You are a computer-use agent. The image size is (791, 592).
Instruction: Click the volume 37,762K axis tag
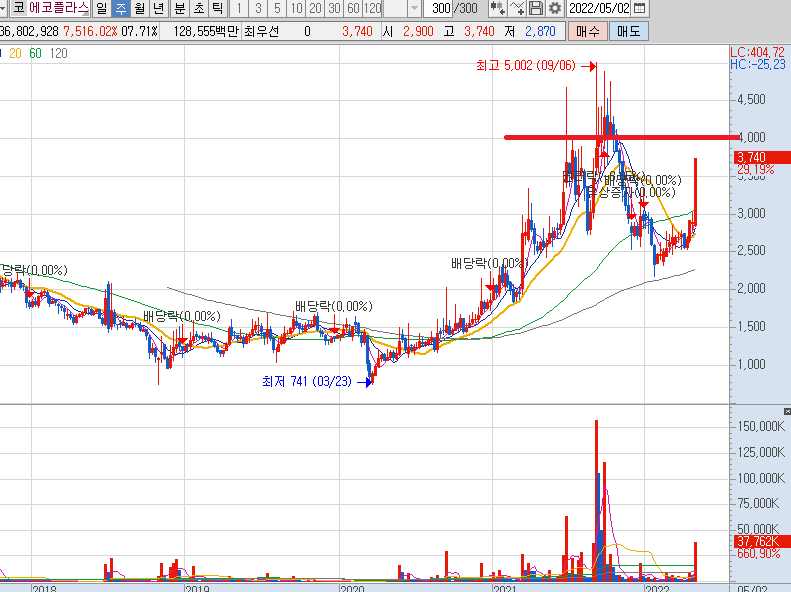point(762,542)
